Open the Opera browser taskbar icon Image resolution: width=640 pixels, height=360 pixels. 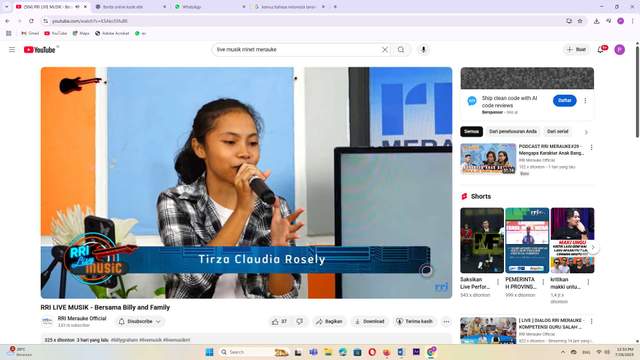coord(372,352)
